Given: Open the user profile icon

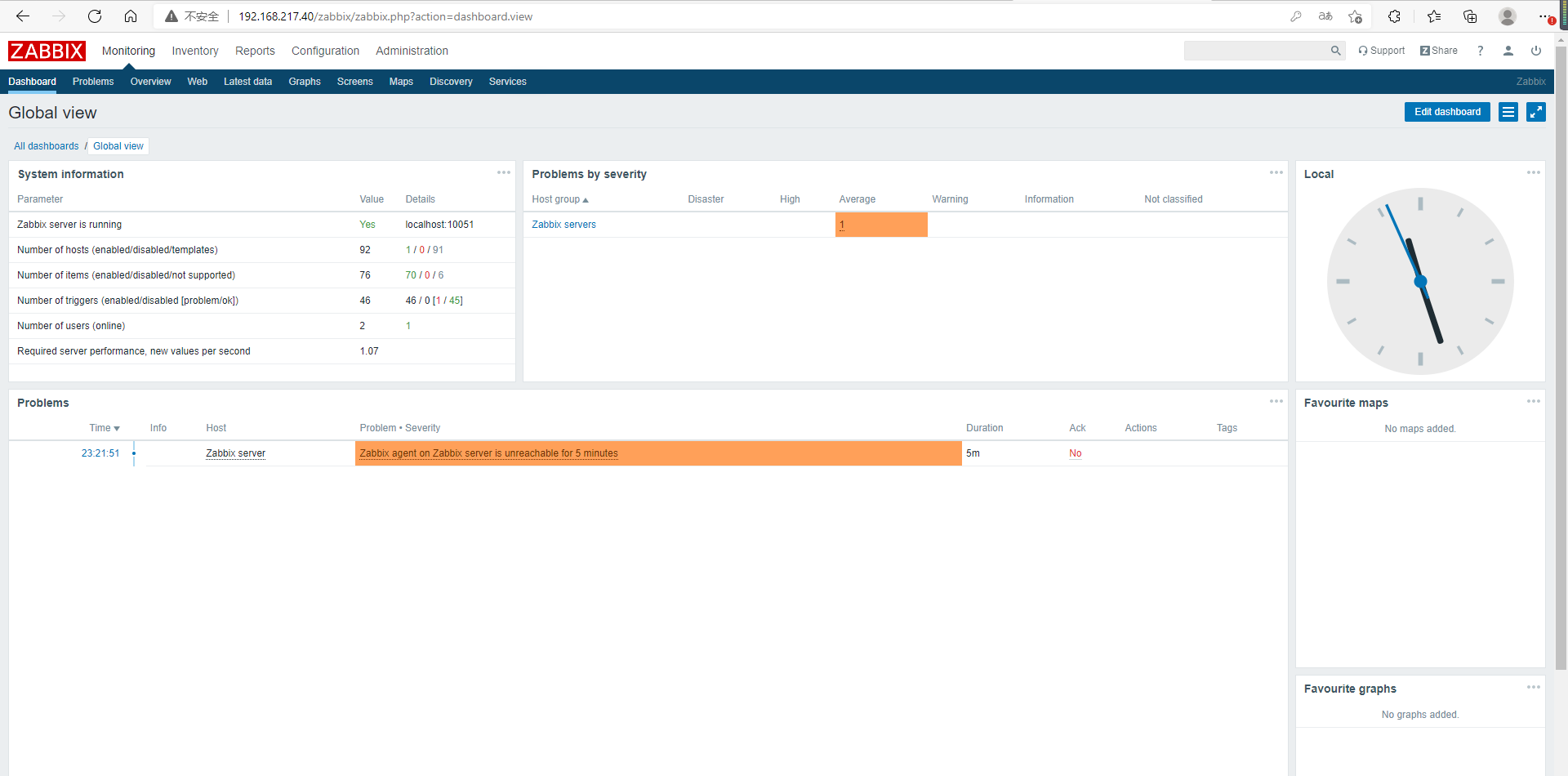Looking at the screenshot, I should 1508,51.
